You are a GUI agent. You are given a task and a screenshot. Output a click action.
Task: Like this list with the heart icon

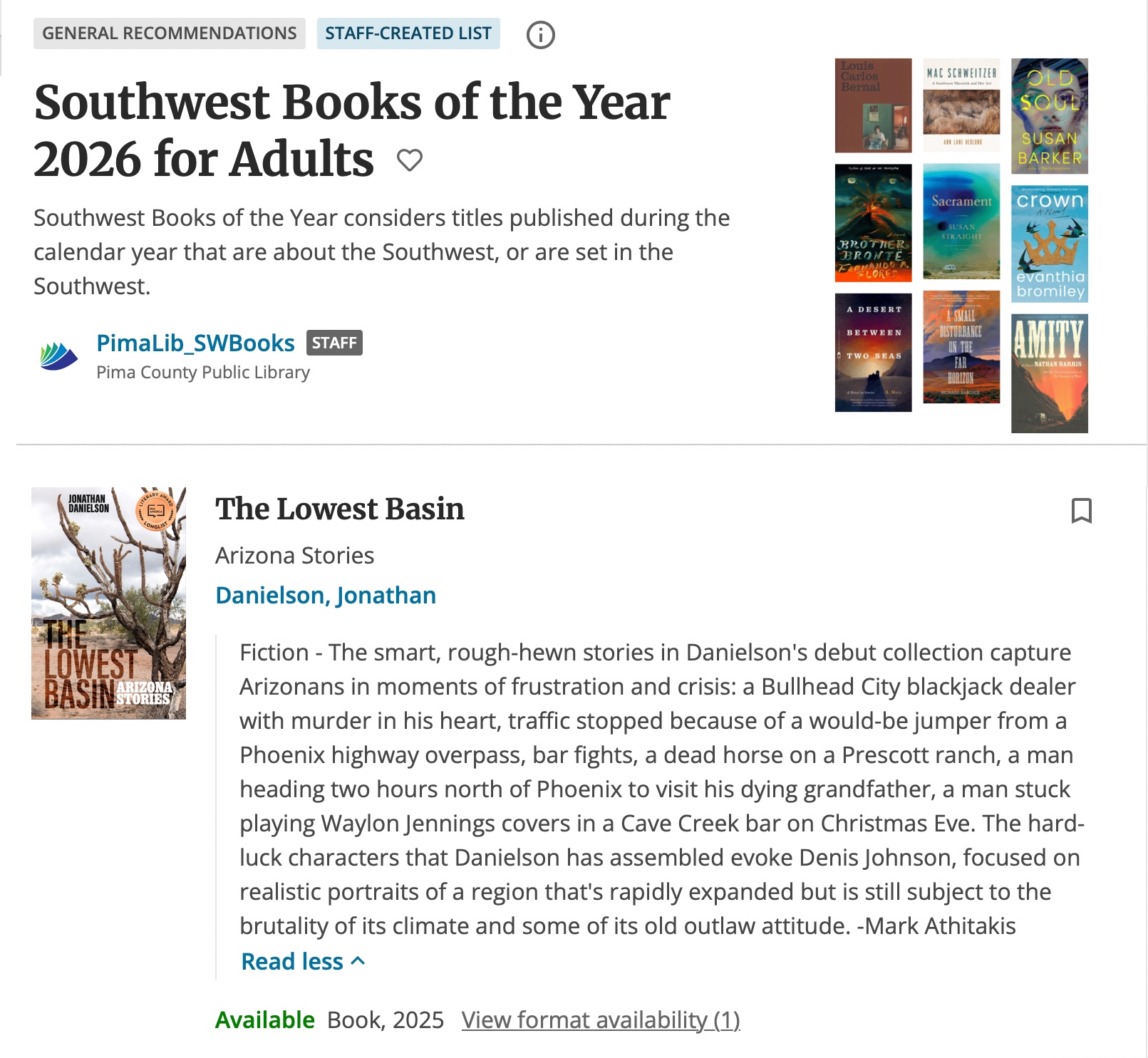click(x=410, y=160)
